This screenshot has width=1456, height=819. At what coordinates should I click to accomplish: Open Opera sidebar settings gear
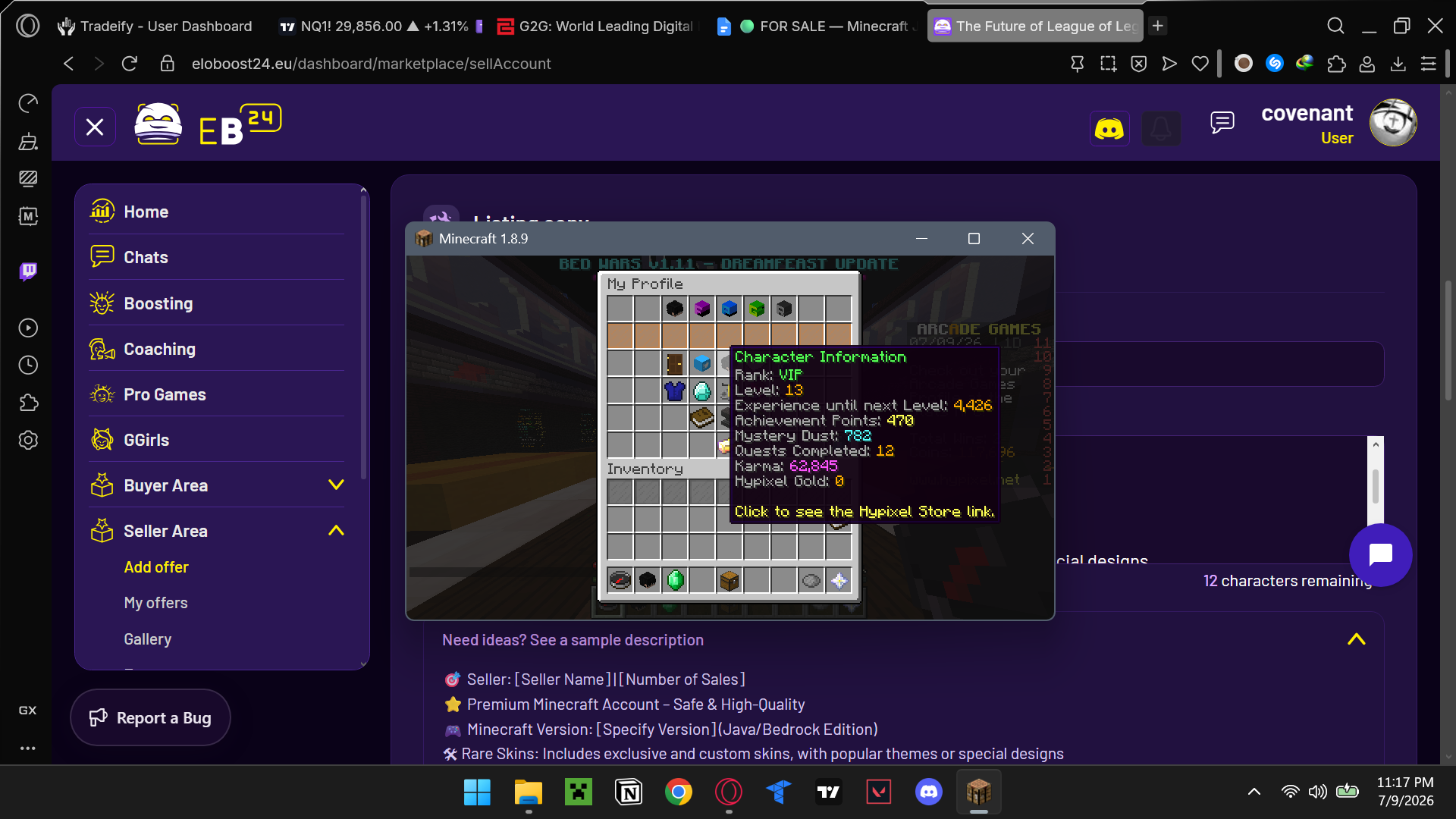pos(28,440)
